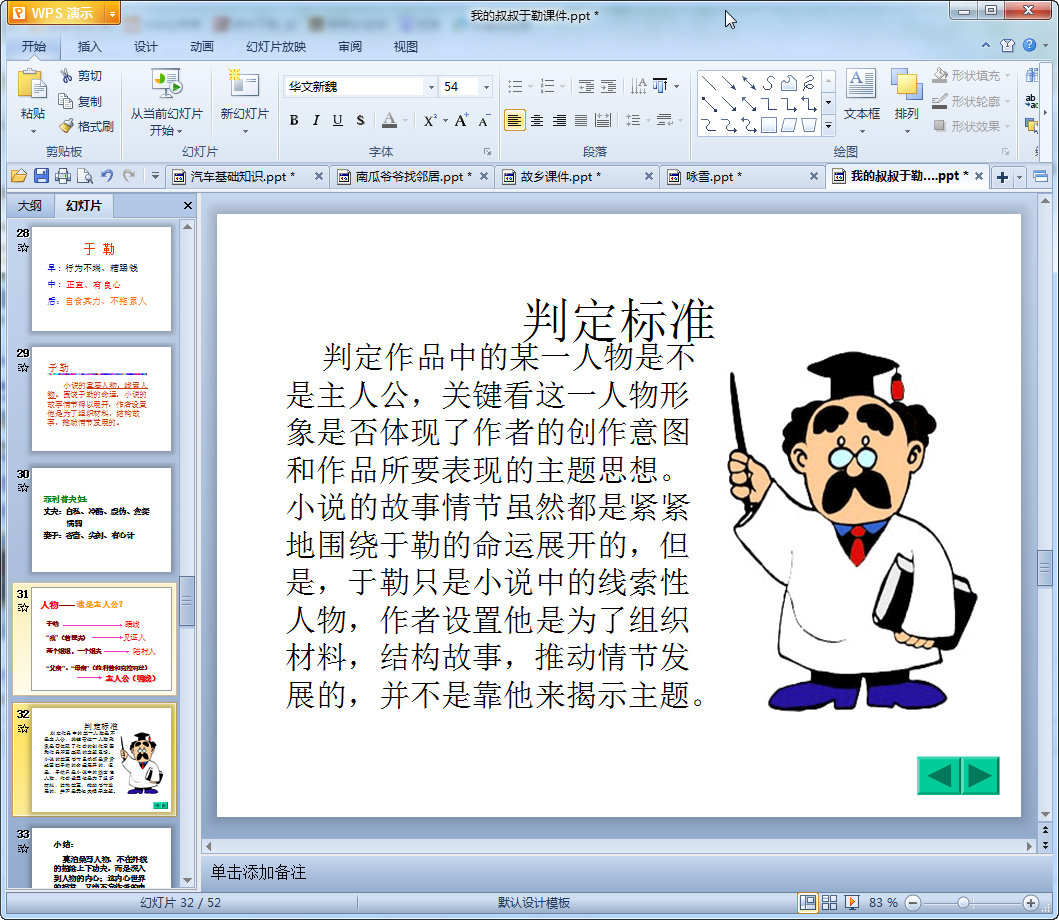
Task: Click the Paste (粘贴) icon
Action: point(32,86)
